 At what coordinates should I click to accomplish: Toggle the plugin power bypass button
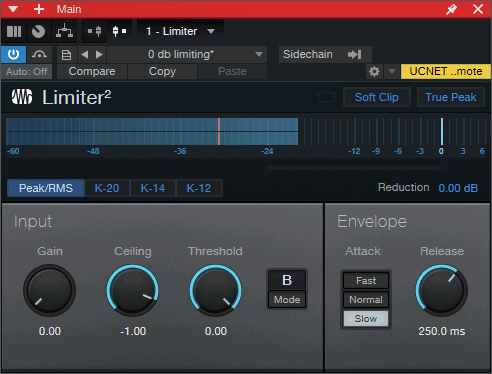coord(14,54)
